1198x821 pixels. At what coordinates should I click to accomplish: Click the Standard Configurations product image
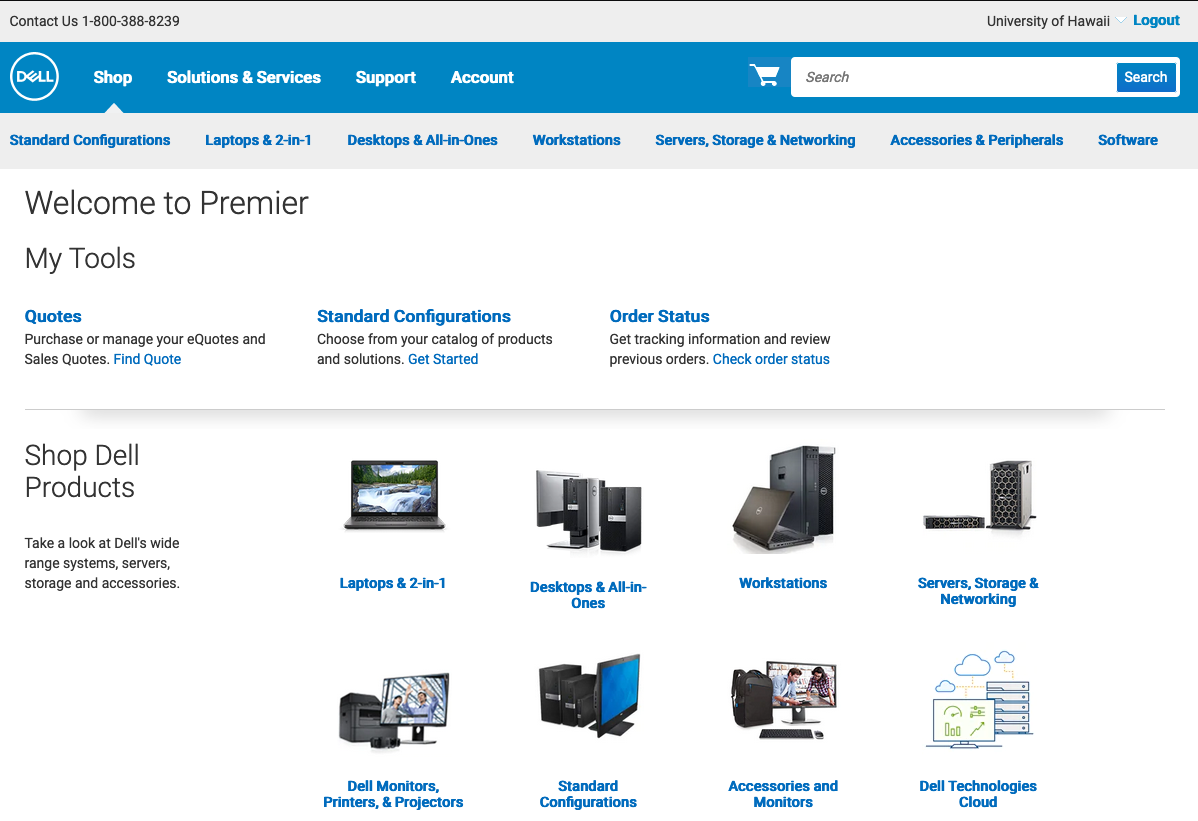pos(588,696)
